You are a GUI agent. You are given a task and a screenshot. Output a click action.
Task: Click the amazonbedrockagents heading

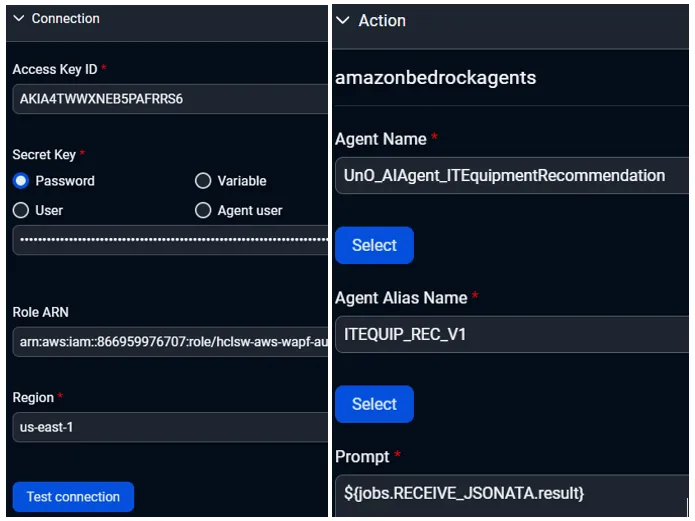[x=435, y=77]
